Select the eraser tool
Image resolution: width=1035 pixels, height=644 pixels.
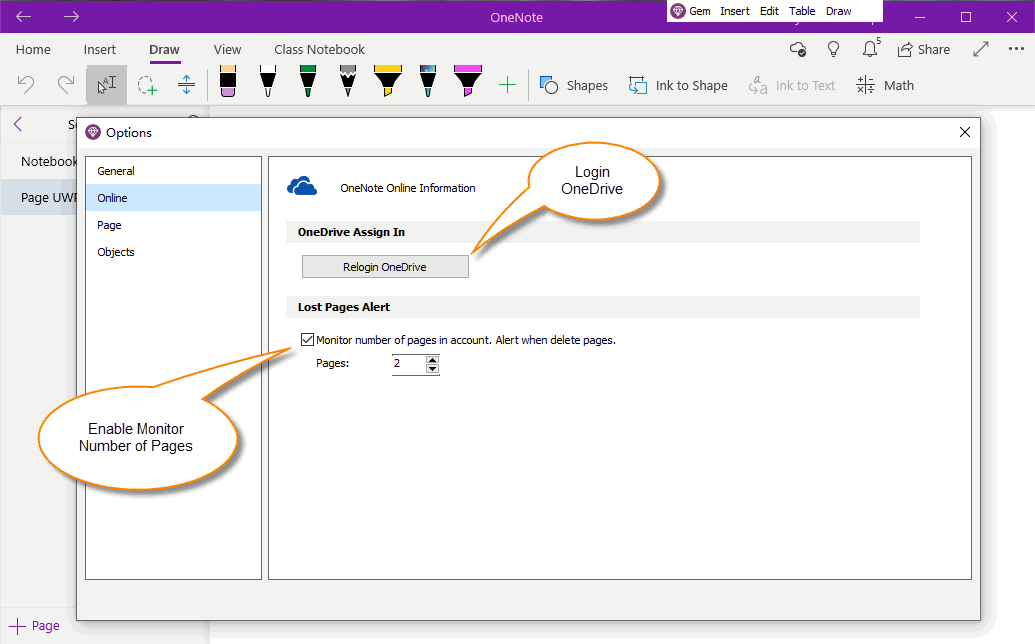coord(227,85)
